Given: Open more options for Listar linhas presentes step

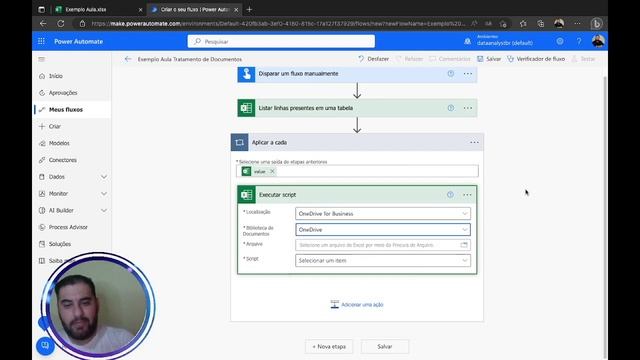Looking at the screenshot, I should tap(468, 108).
